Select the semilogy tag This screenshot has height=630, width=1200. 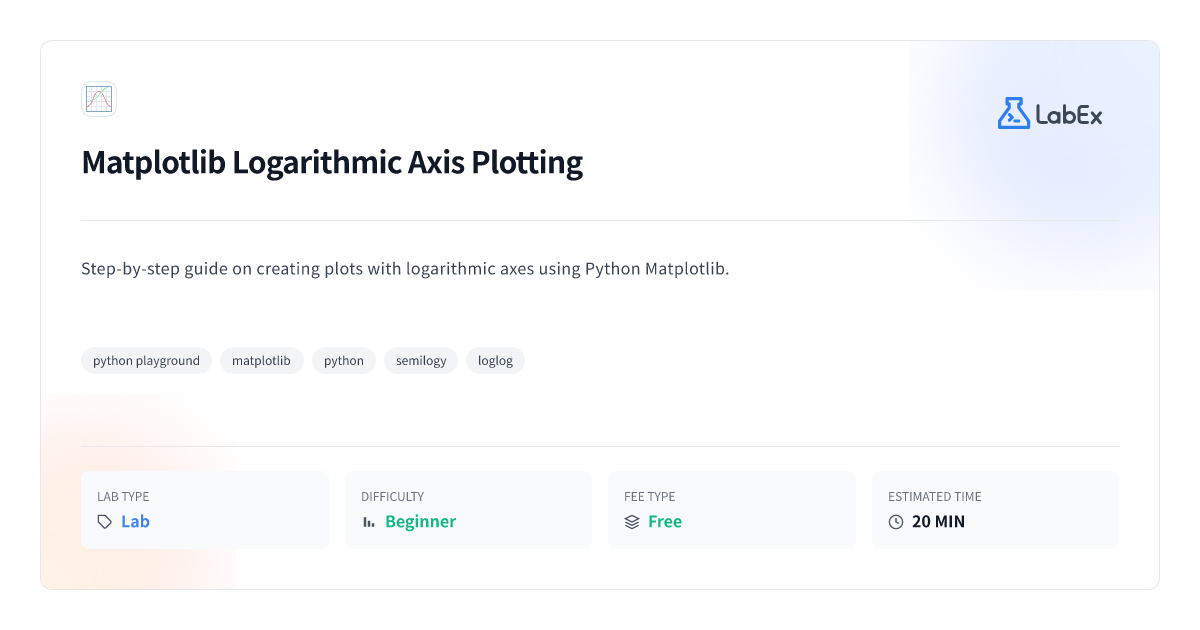pyautogui.click(x=421, y=361)
